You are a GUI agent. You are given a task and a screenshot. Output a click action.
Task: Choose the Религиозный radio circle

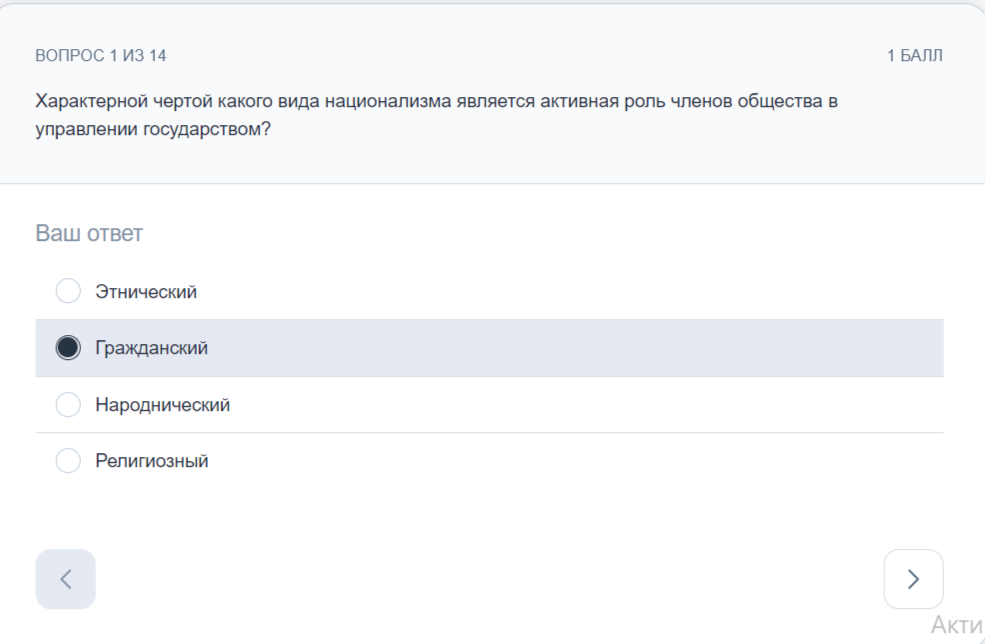coord(68,461)
